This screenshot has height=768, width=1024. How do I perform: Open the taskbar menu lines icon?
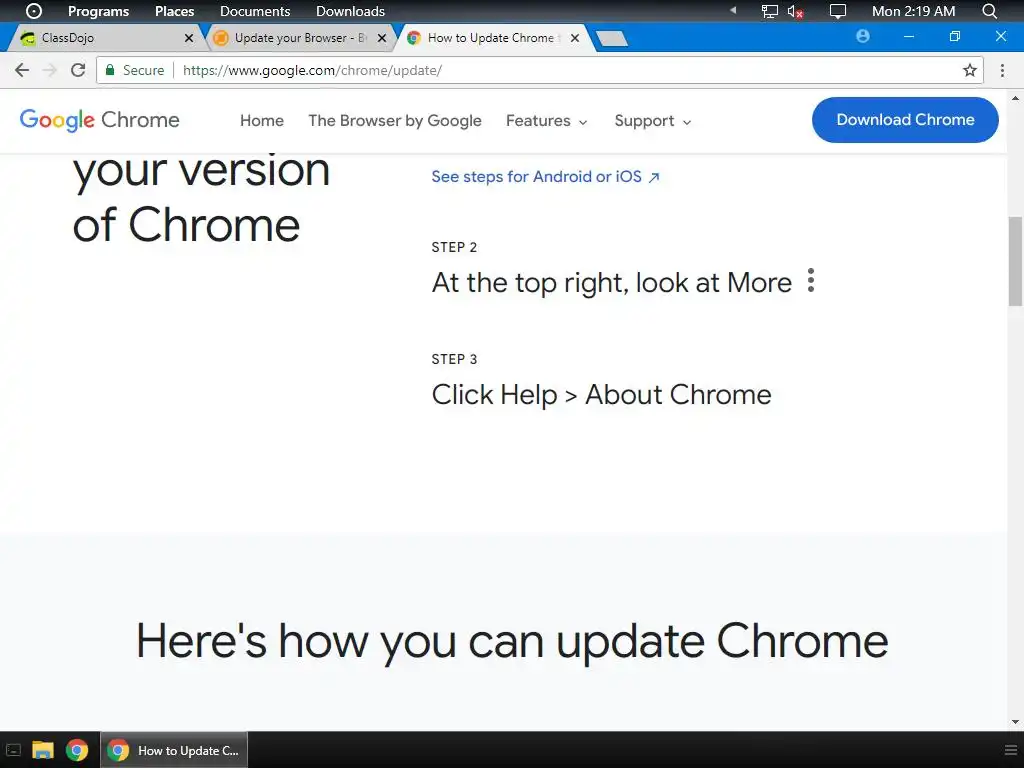(x=1010, y=750)
